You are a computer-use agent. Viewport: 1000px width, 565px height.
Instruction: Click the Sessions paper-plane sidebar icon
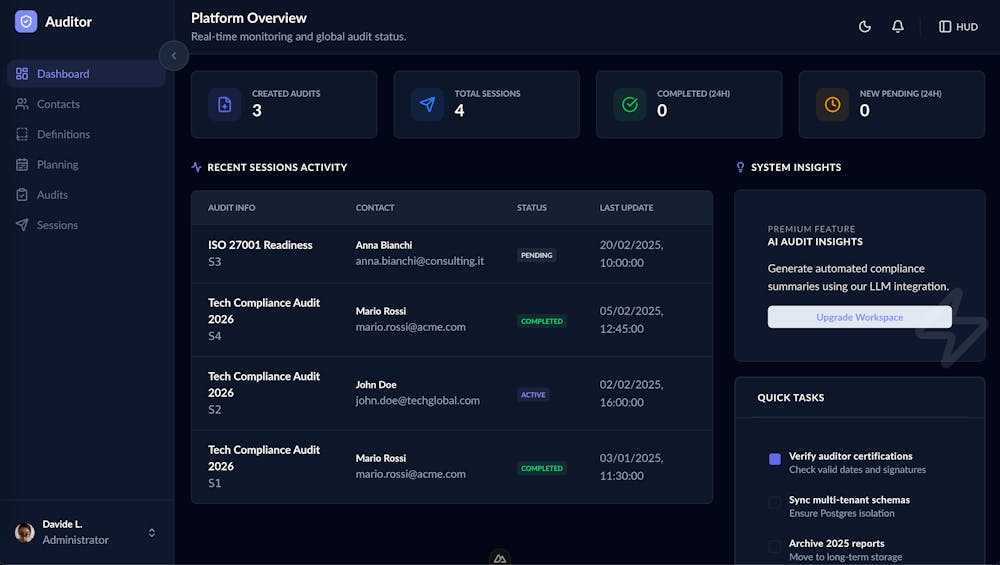[22, 225]
